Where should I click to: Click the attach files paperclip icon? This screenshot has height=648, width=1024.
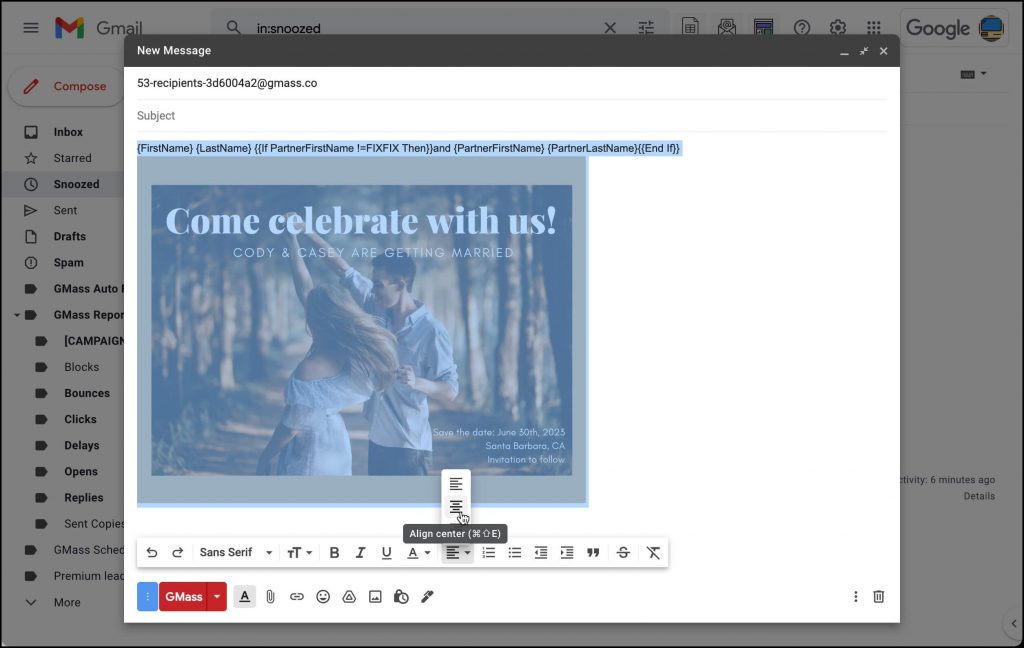coord(270,596)
